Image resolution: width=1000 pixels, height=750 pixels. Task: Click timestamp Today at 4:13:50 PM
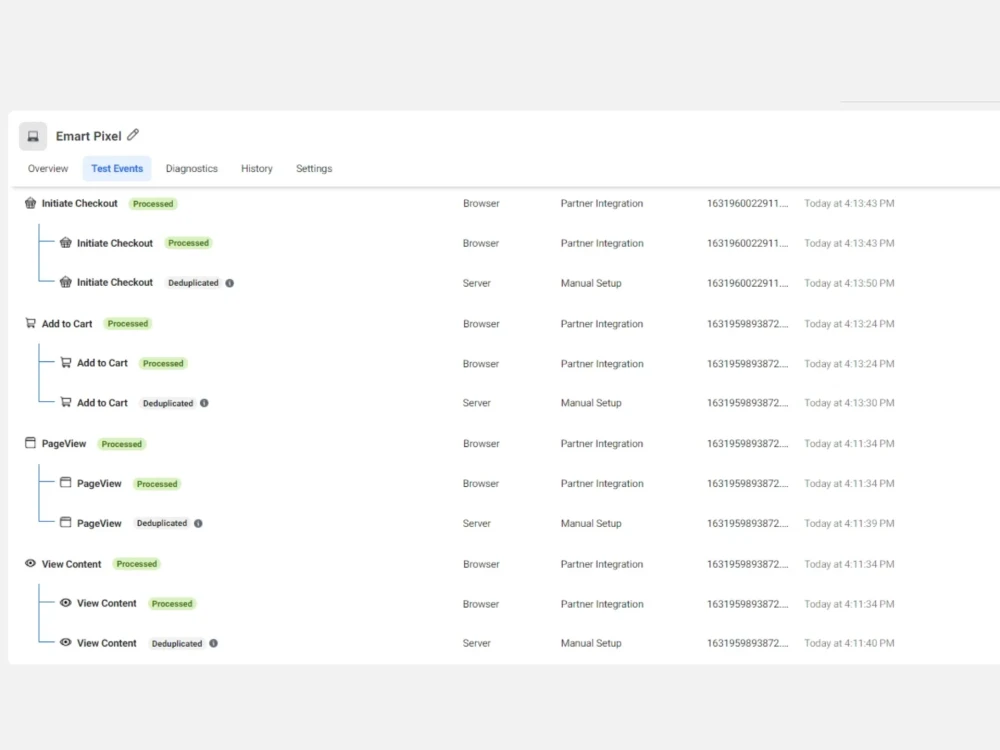(x=849, y=283)
